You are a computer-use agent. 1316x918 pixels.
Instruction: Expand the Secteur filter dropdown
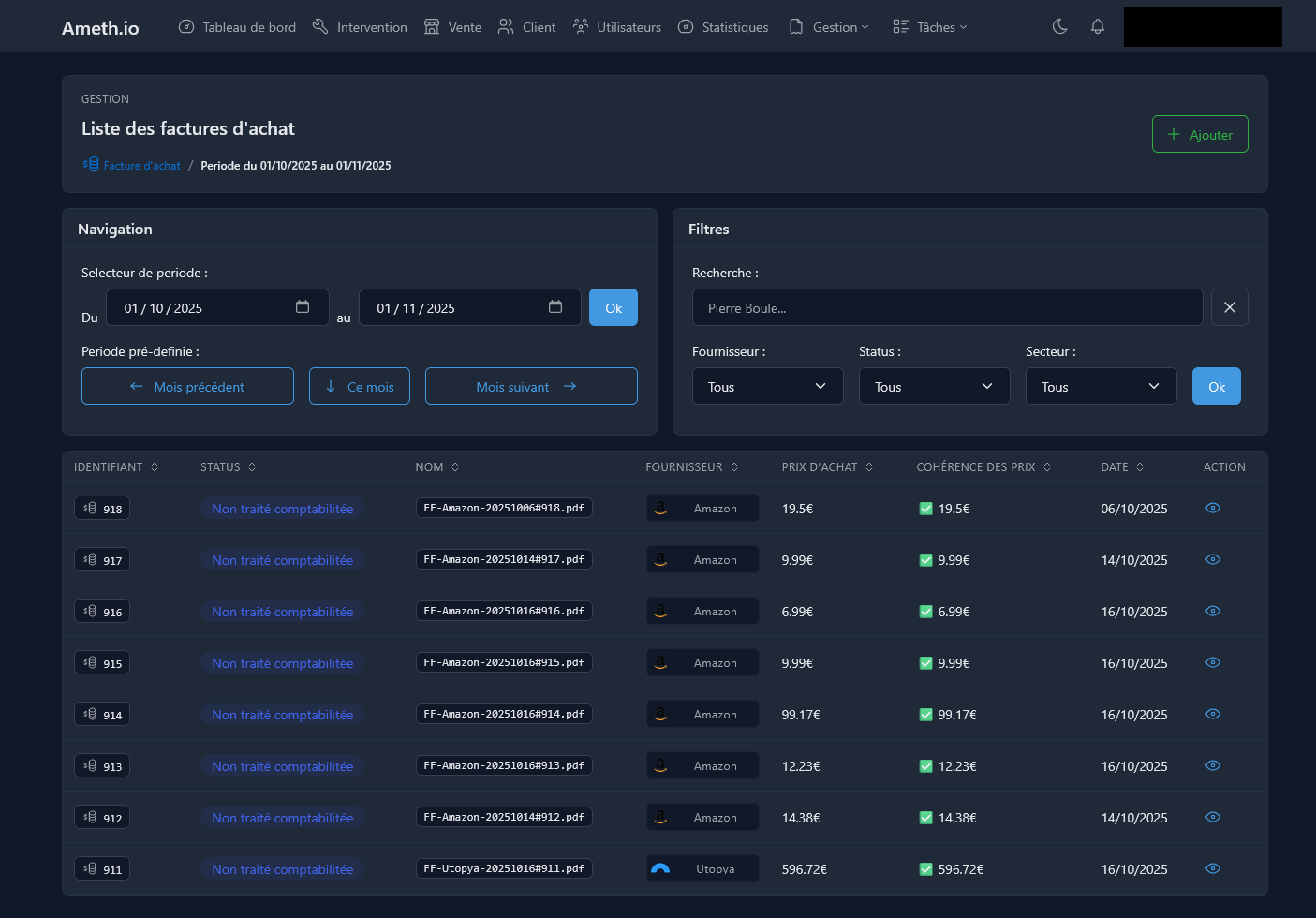(x=1101, y=386)
